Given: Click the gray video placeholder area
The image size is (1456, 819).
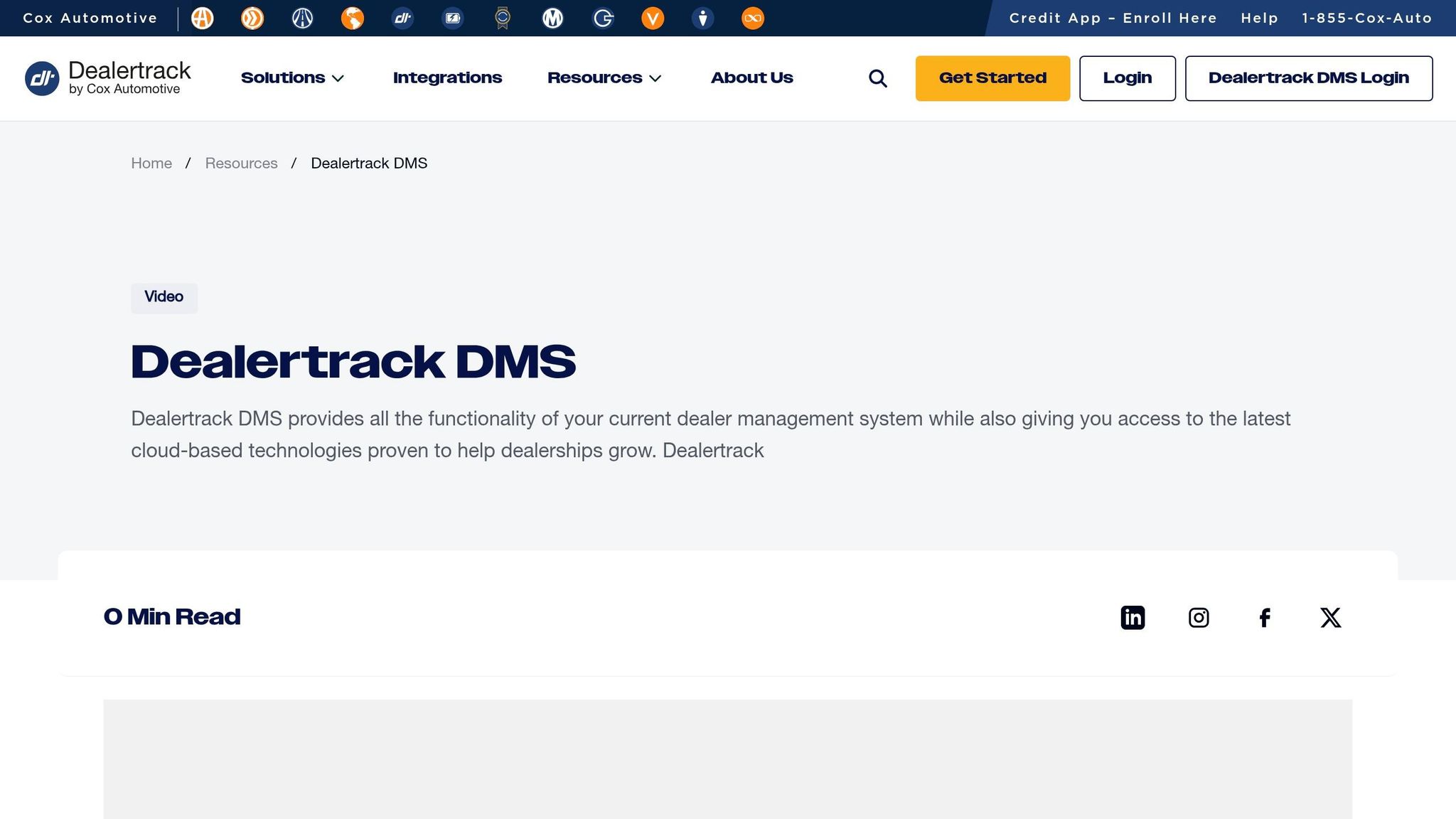Looking at the screenshot, I should coord(728,759).
